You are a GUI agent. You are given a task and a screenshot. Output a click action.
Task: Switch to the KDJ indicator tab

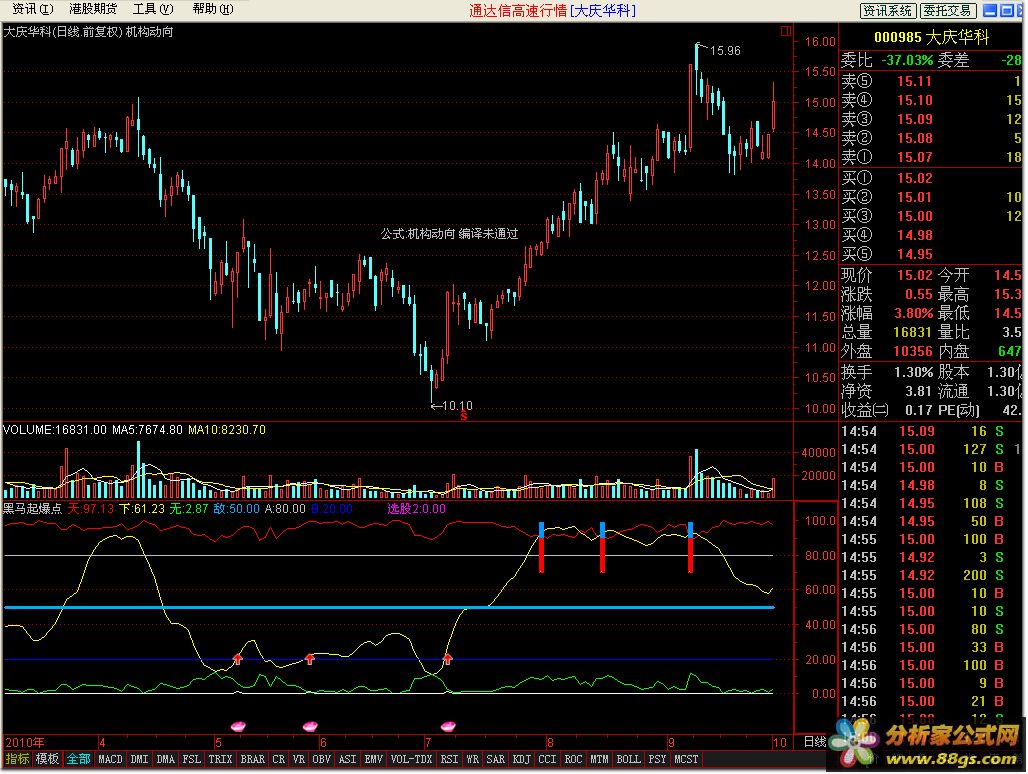tap(522, 759)
